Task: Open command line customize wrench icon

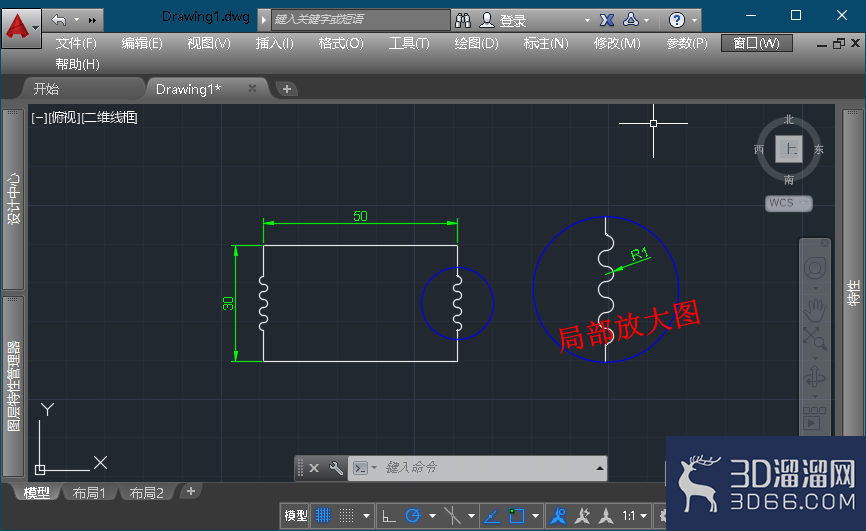Action: tap(336, 468)
